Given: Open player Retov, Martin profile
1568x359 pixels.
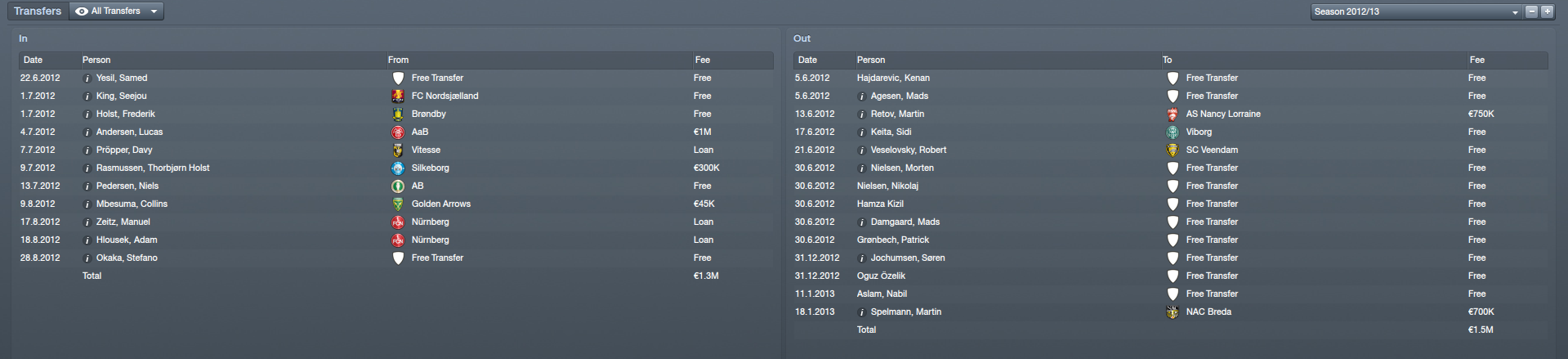Looking at the screenshot, I should pyautogui.click(x=897, y=114).
